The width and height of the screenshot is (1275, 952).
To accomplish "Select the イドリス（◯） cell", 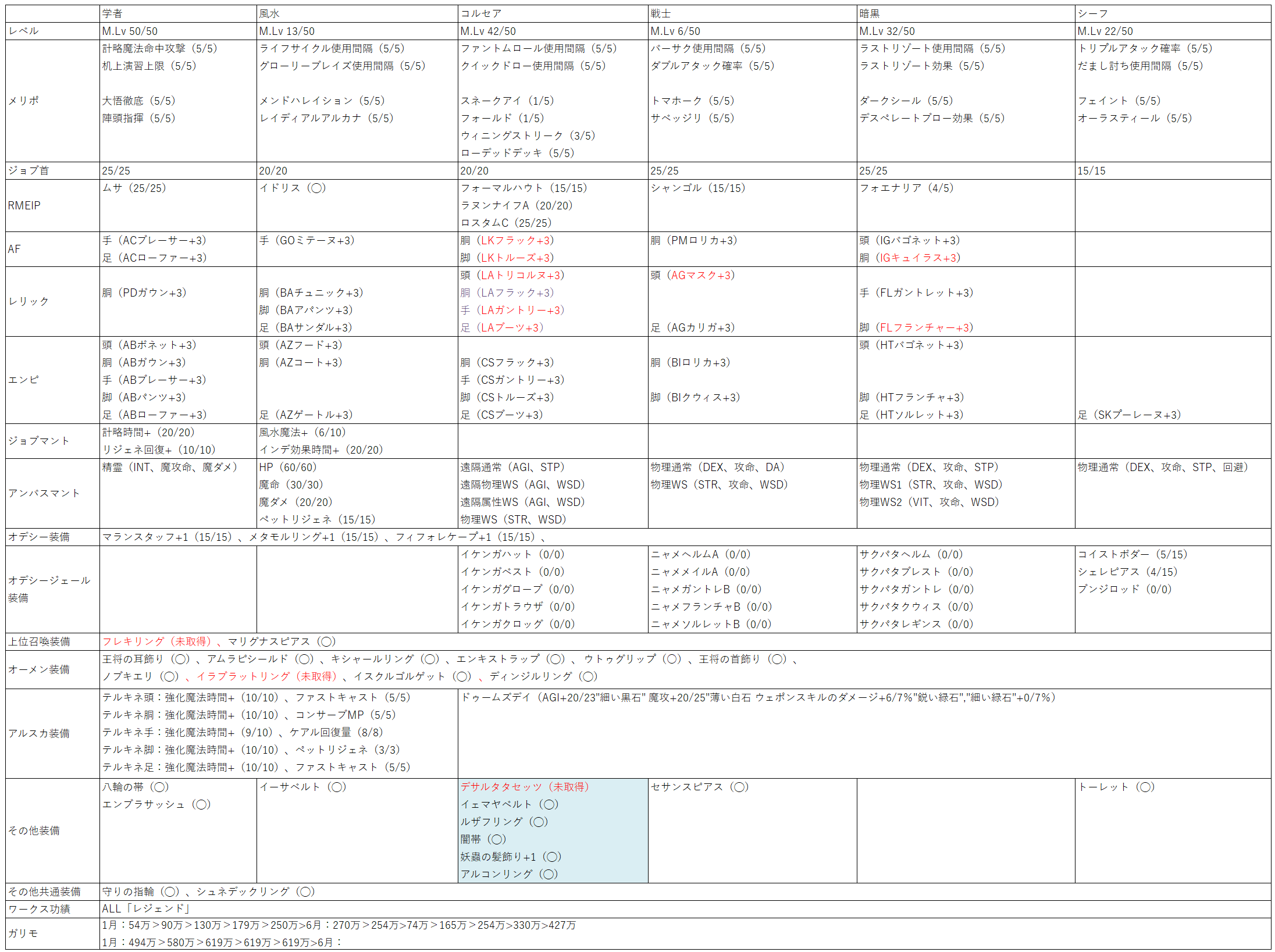I will [x=293, y=188].
